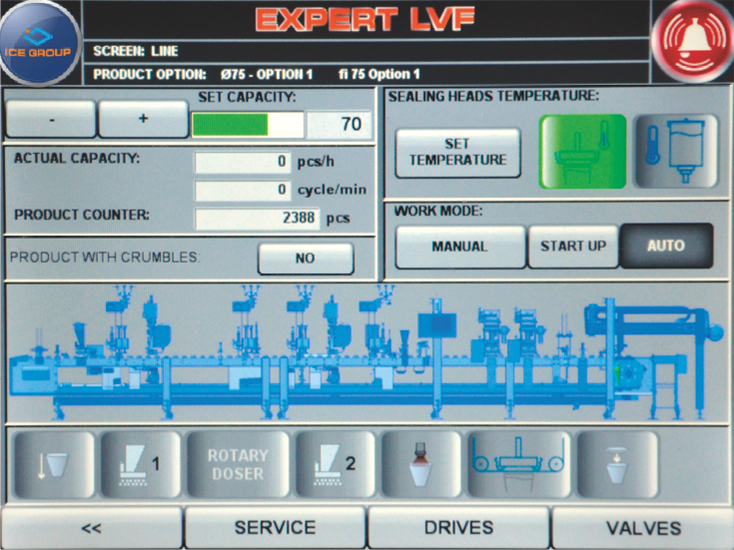Viewport: 734px width, 550px height.
Task: Click the production line machine diagram
Action: point(367,353)
